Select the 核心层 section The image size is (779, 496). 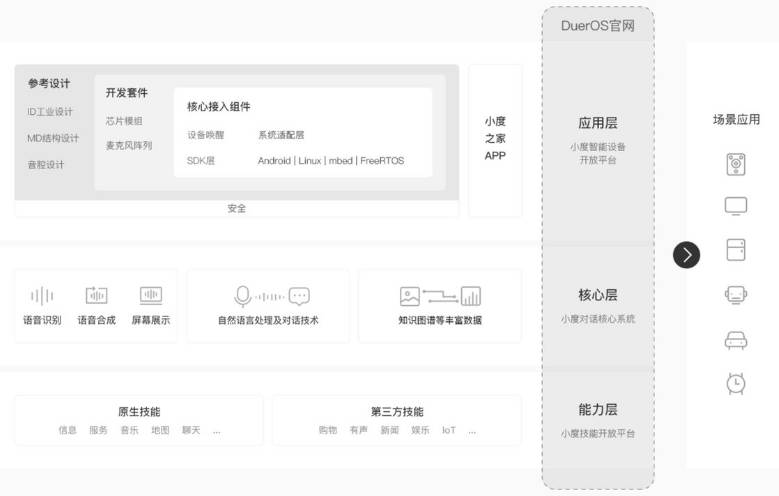pos(598,306)
